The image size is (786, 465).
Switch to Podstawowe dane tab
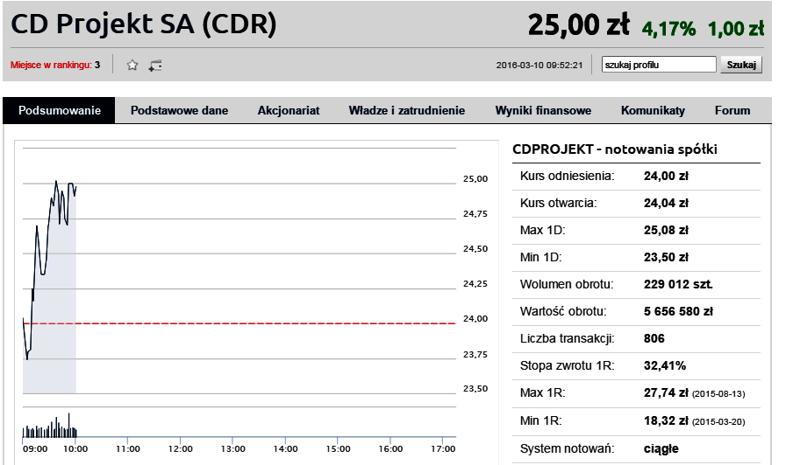click(179, 110)
